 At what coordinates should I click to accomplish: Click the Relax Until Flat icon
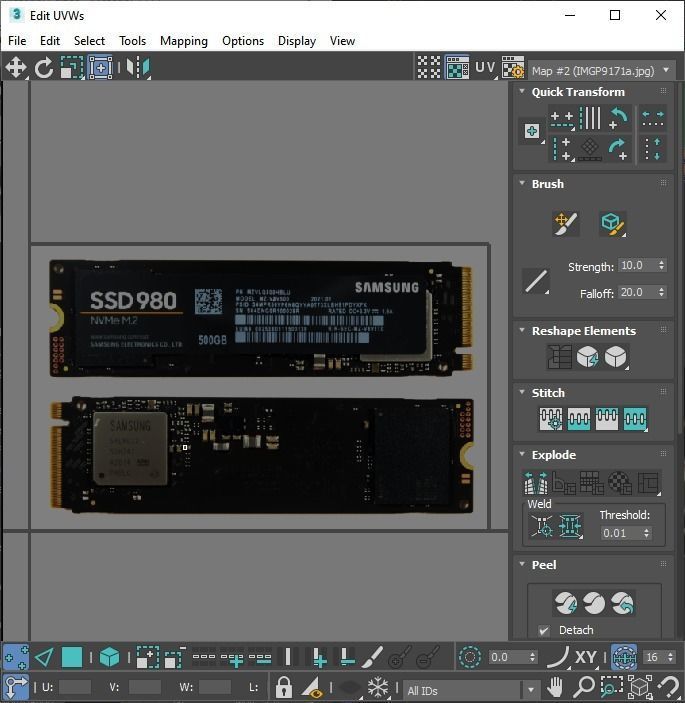point(587,357)
